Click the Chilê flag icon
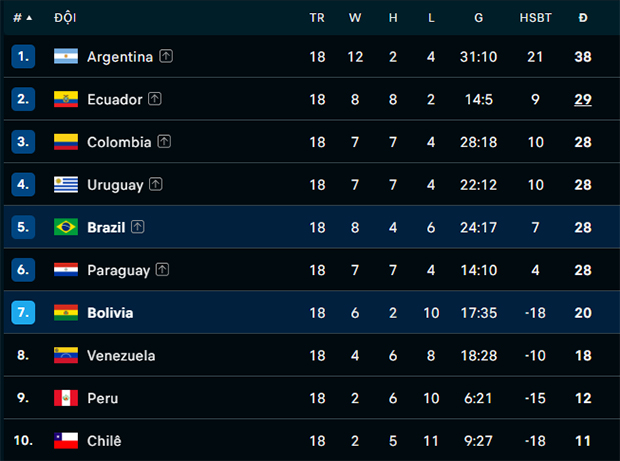Image resolution: width=620 pixels, height=461 pixels. coord(66,440)
